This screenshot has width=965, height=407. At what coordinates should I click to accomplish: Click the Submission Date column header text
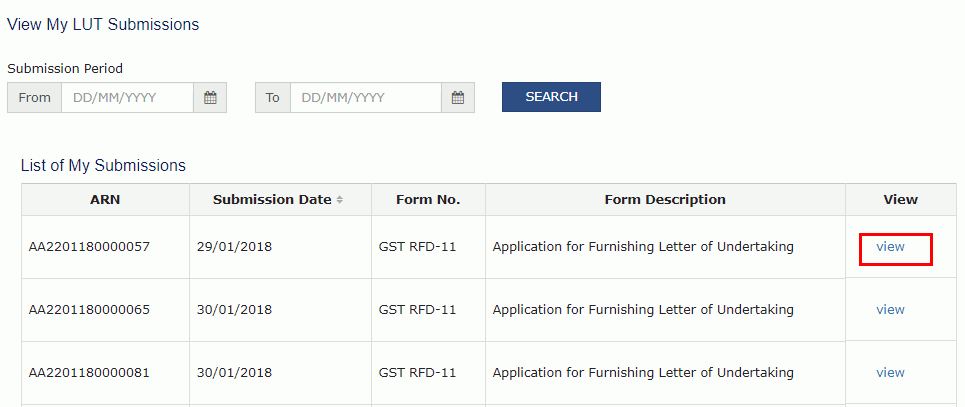click(272, 199)
